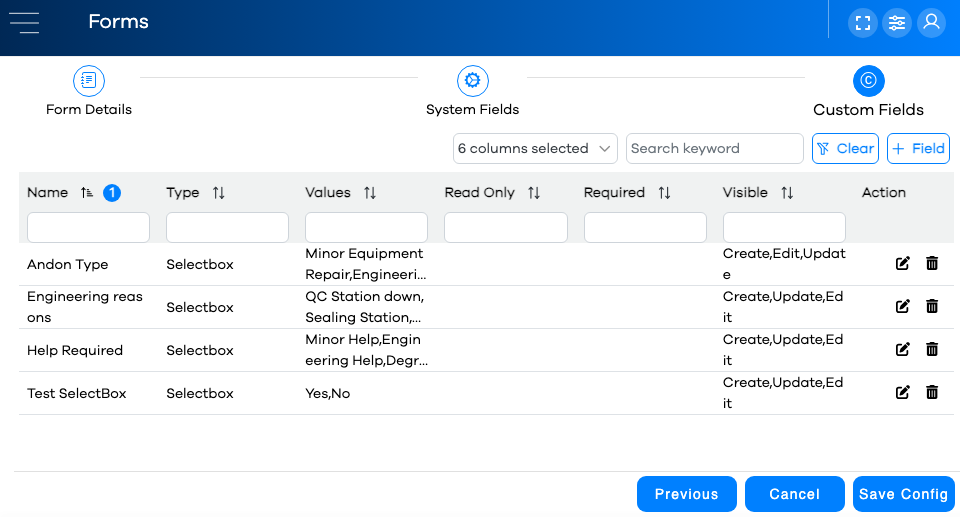Viewport: 960px width, 517px height.
Task: Sort by Visible column
Action: (787, 193)
